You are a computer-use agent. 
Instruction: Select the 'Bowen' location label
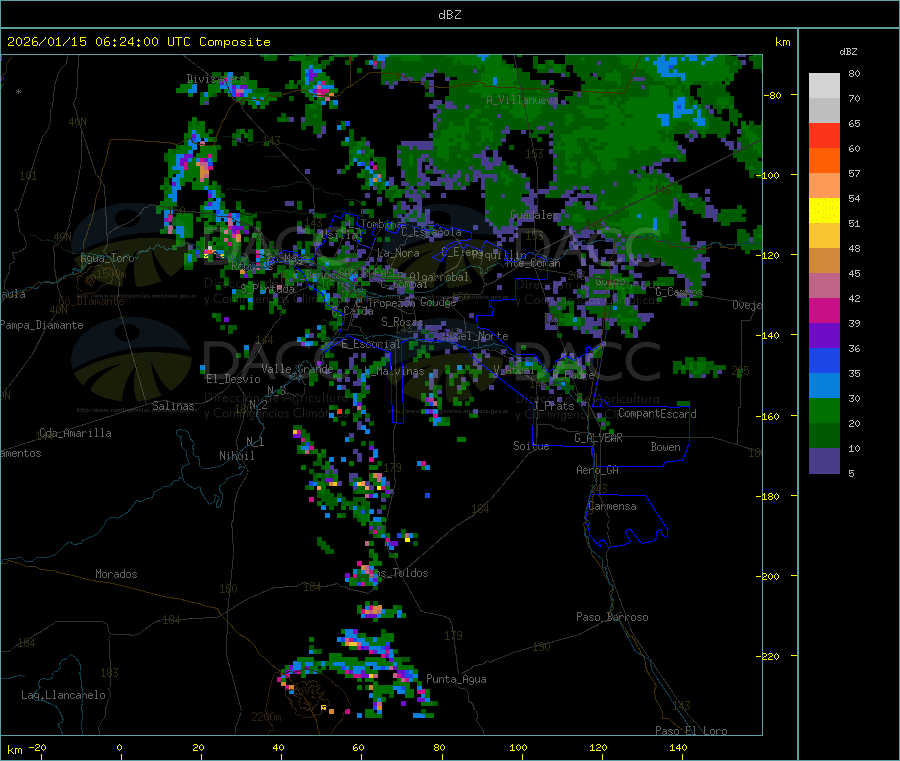coord(665,447)
